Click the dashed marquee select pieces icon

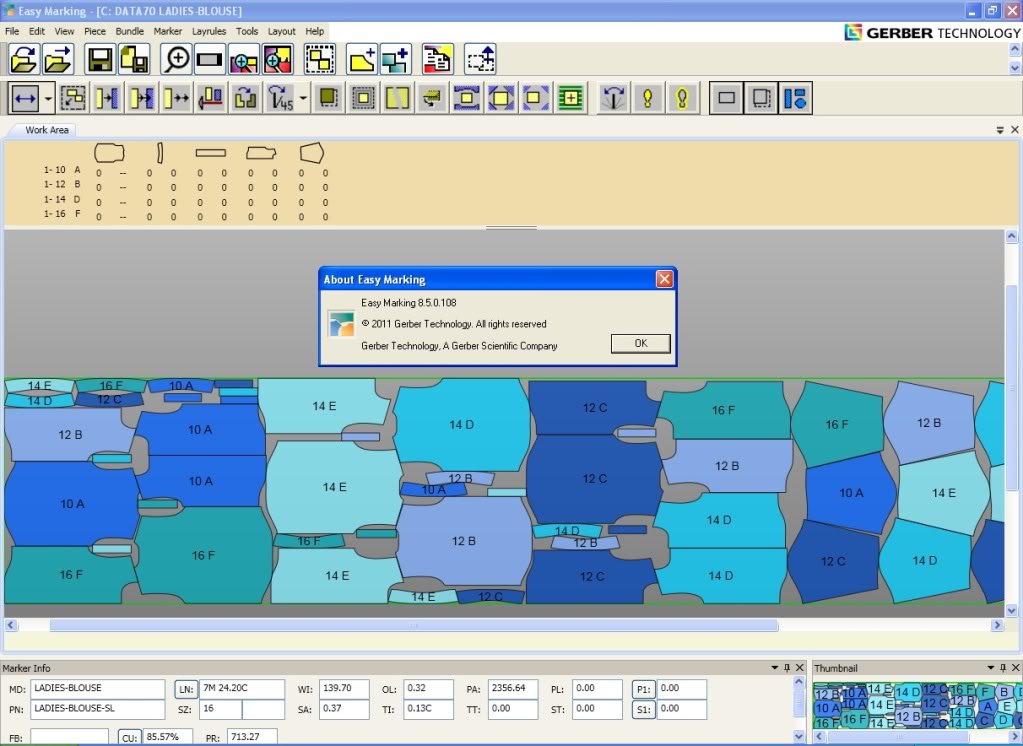320,59
